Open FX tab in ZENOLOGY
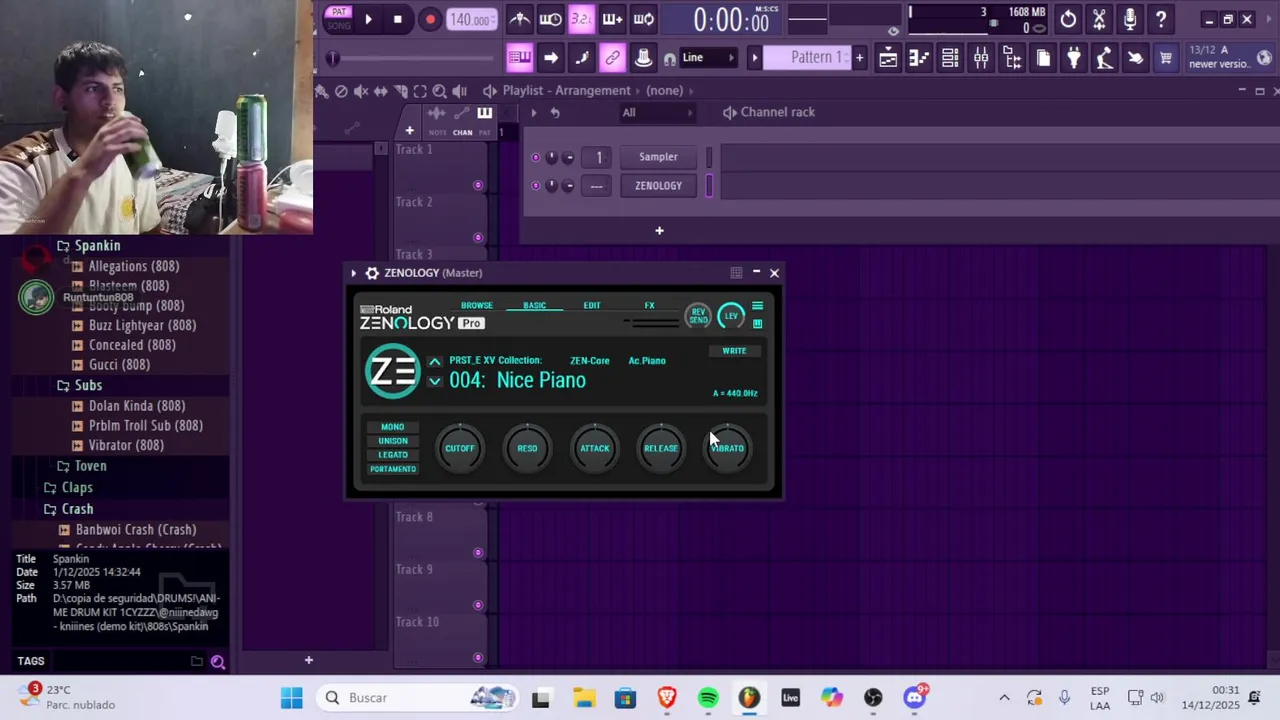Viewport: 1280px width, 720px height. pos(650,306)
